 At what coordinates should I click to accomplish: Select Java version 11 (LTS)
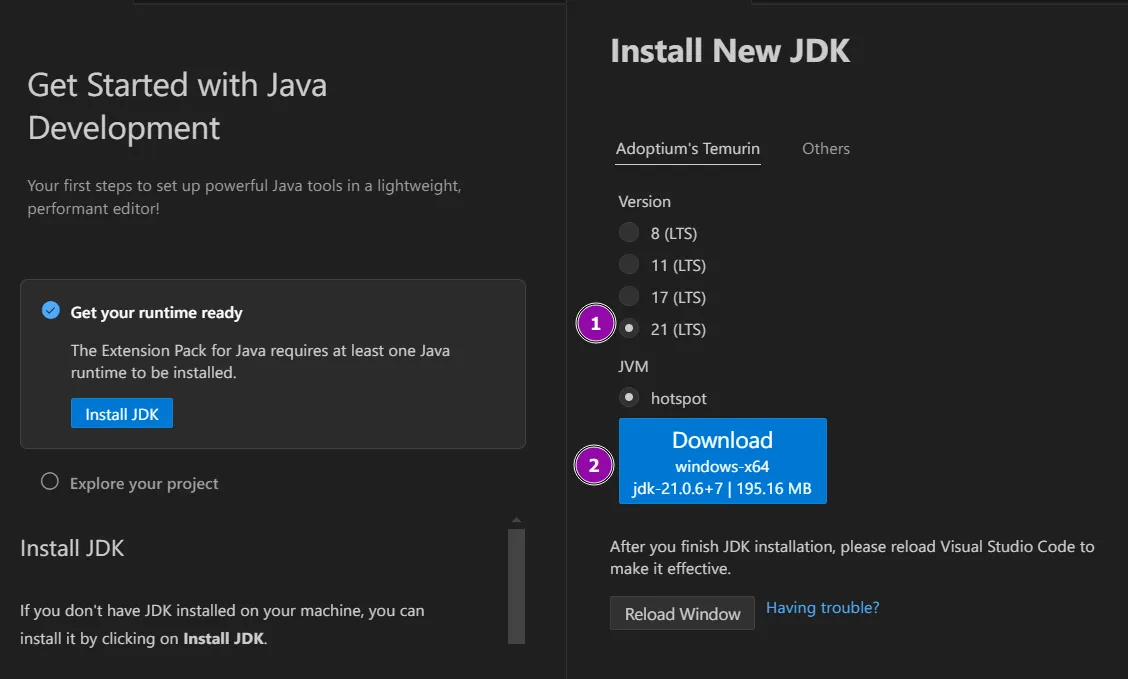[x=629, y=265]
